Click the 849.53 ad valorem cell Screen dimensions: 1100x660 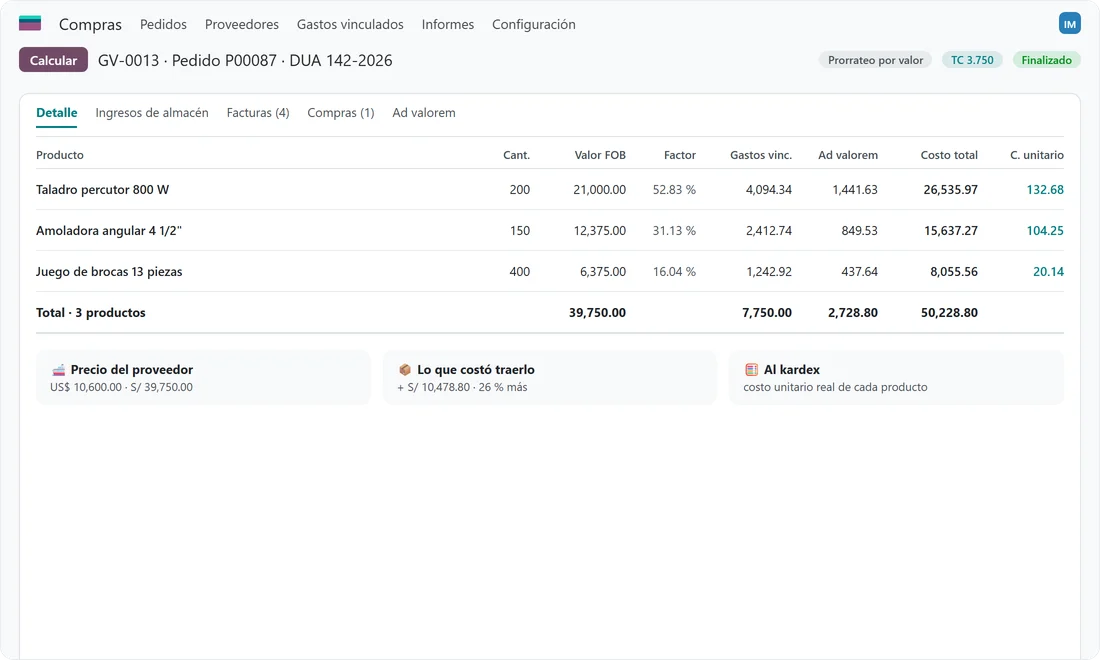tap(859, 231)
